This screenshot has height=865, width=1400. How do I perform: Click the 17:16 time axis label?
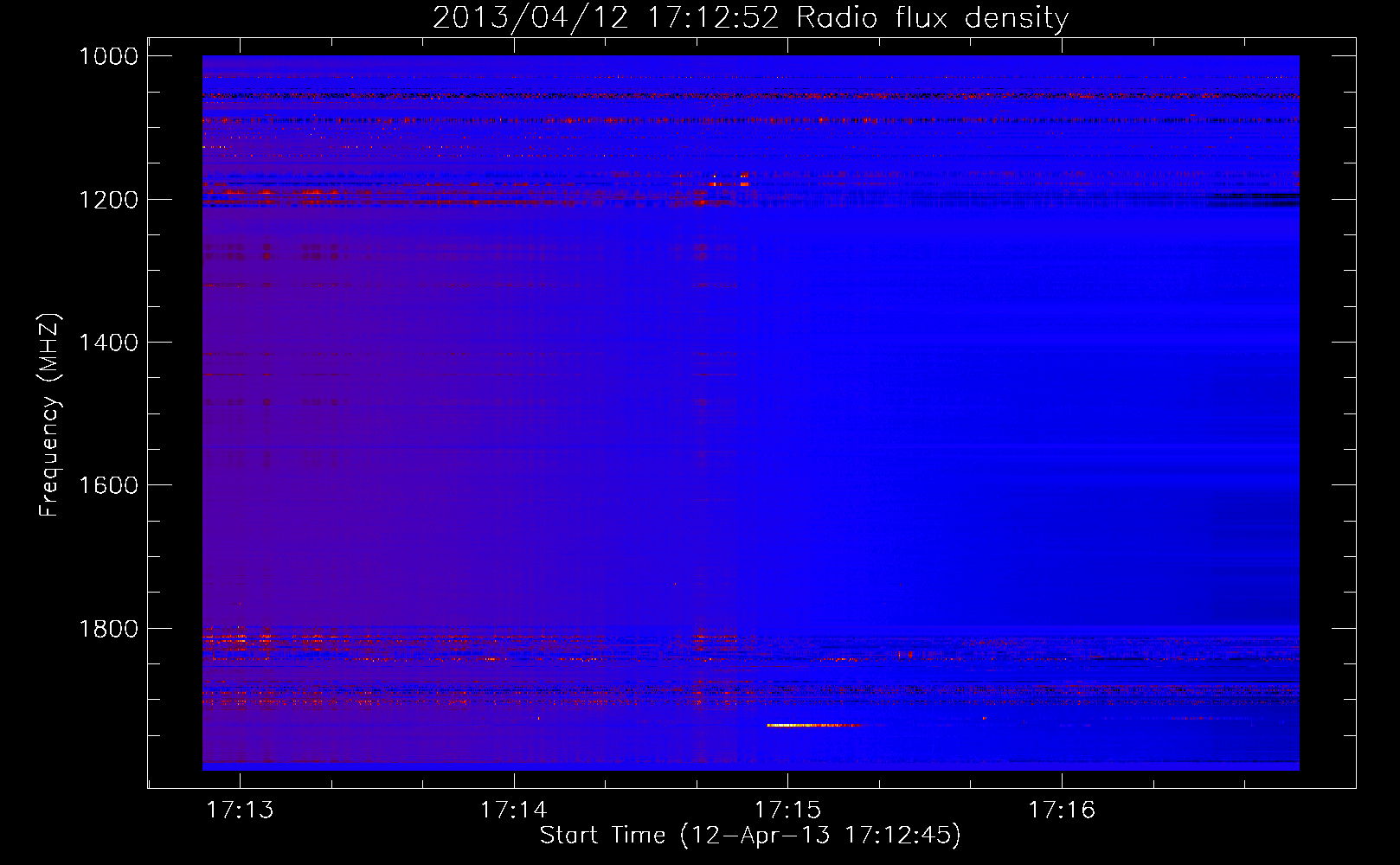1062,810
